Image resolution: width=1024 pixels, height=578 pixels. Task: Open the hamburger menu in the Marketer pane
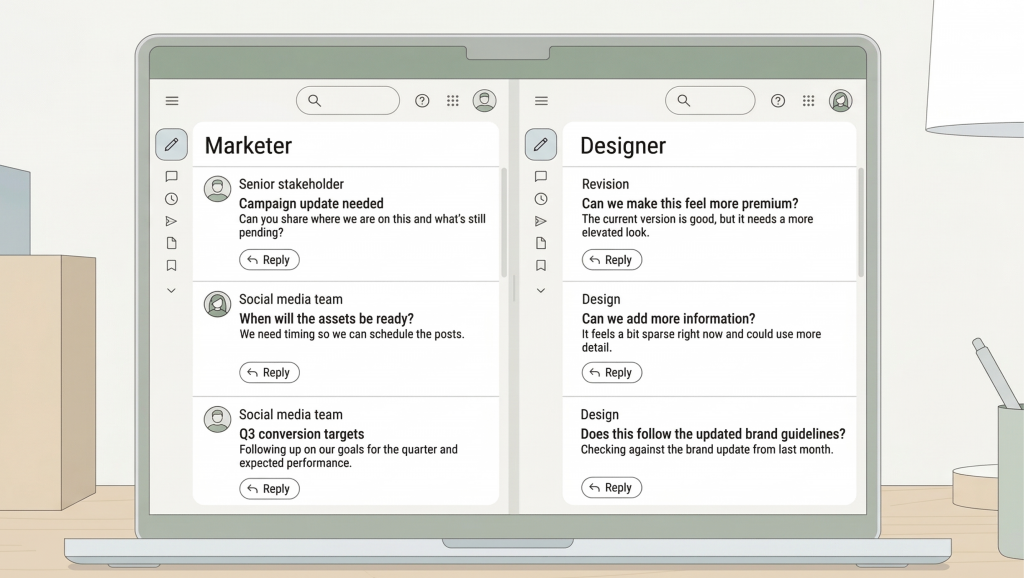[x=171, y=100]
